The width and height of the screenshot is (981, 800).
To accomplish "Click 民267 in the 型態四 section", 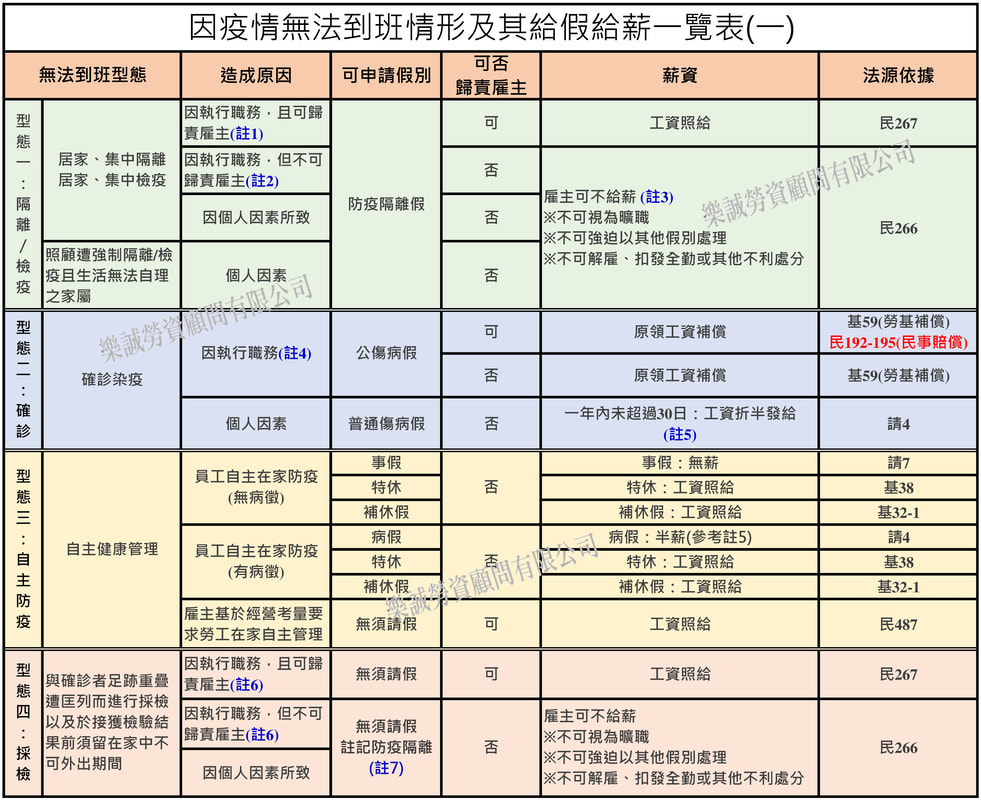I will click(x=898, y=674).
